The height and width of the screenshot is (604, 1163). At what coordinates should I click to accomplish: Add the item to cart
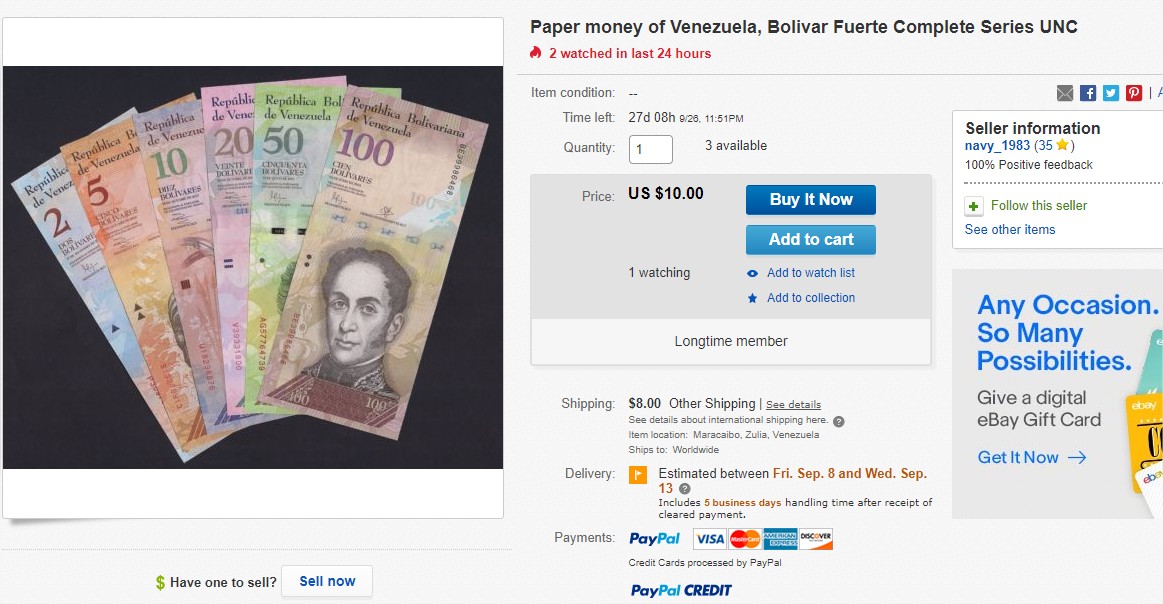pyautogui.click(x=811, y=240)
